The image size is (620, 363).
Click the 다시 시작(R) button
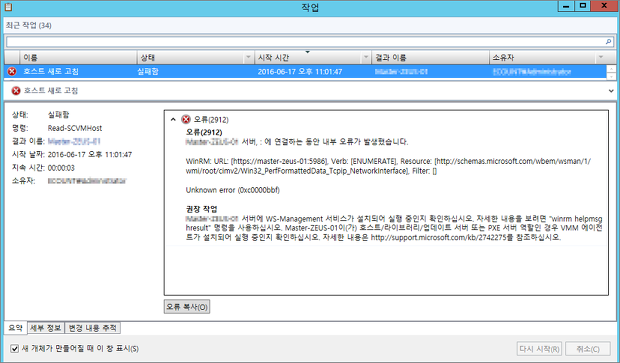[539, 349]
